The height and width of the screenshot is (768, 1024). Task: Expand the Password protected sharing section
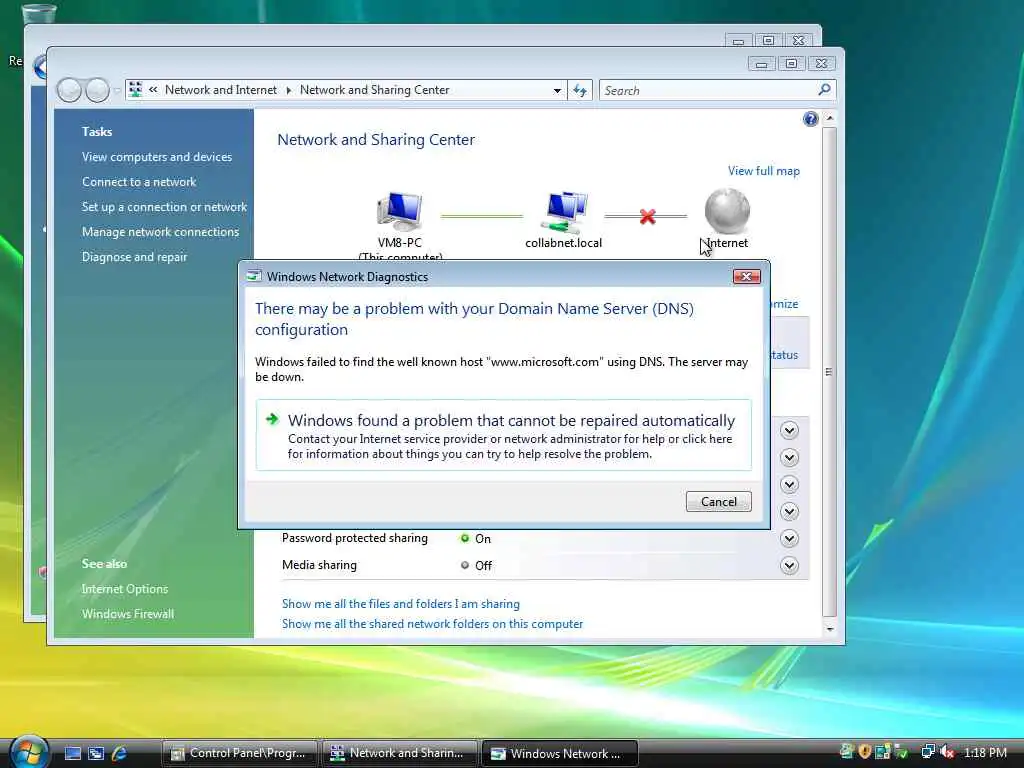[790, 538]
